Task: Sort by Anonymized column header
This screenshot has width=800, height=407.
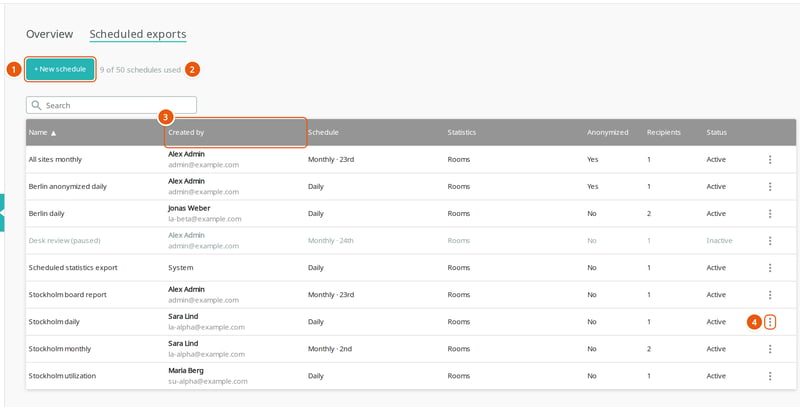Action: click(608, 133)
